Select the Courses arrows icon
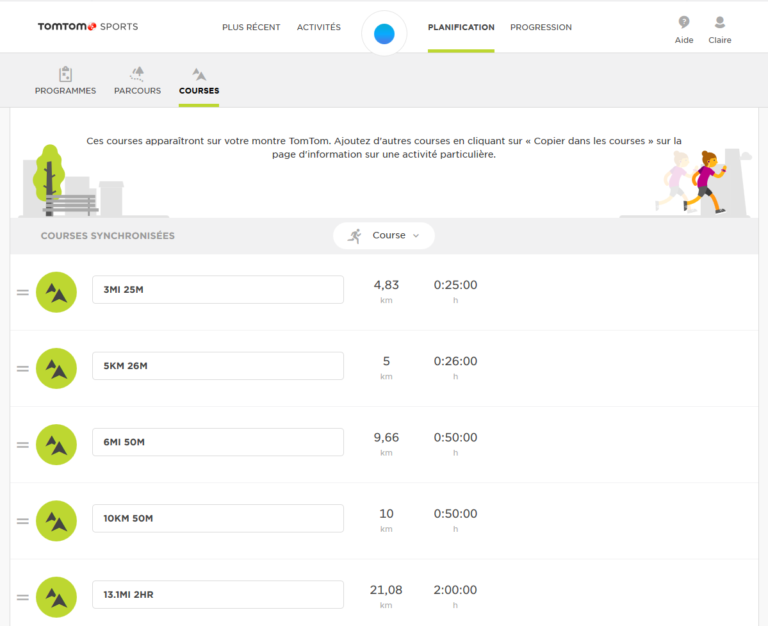The image size is (768, 626). 199,74
